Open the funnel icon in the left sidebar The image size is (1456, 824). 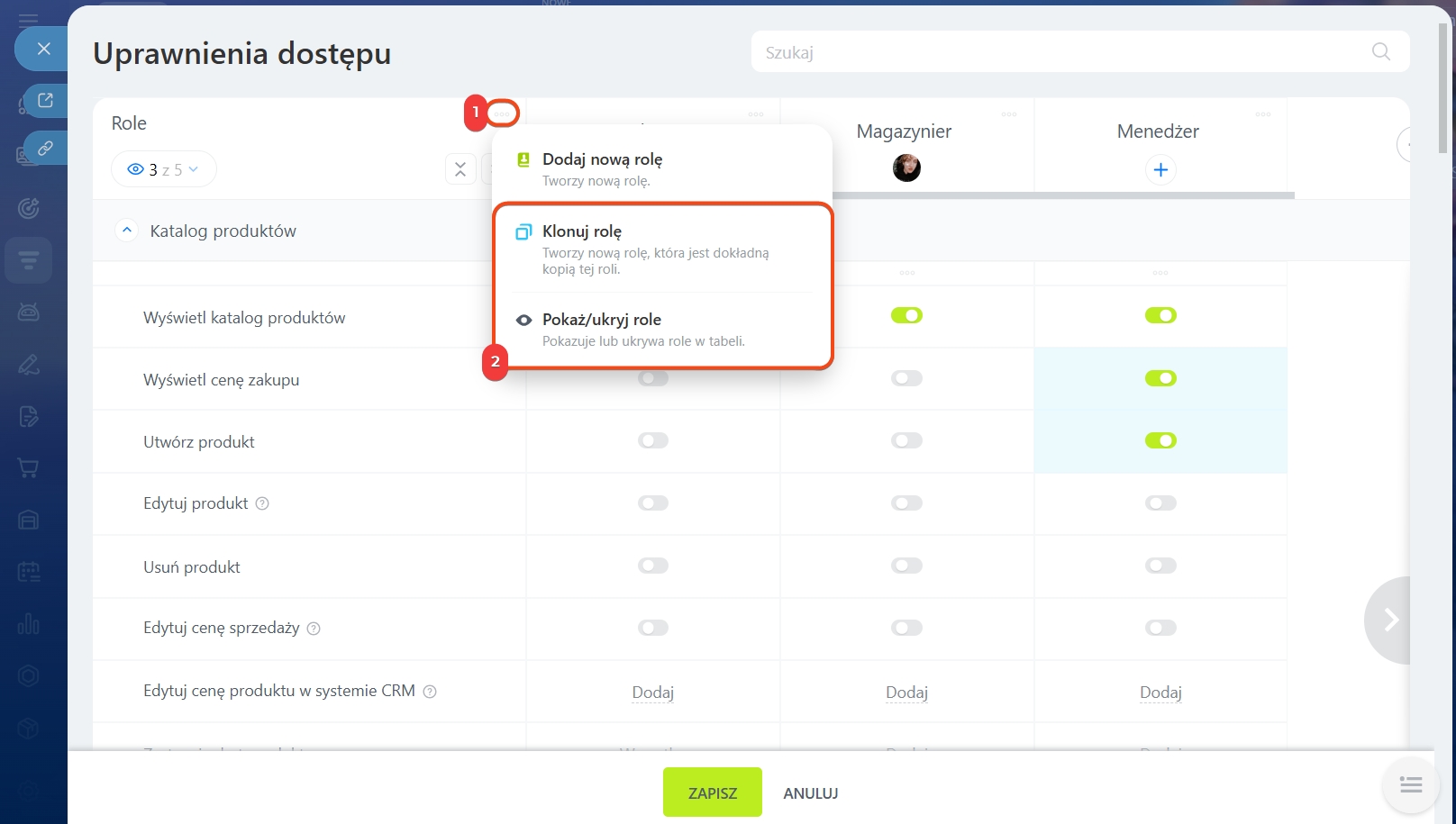tap(29, 261)
